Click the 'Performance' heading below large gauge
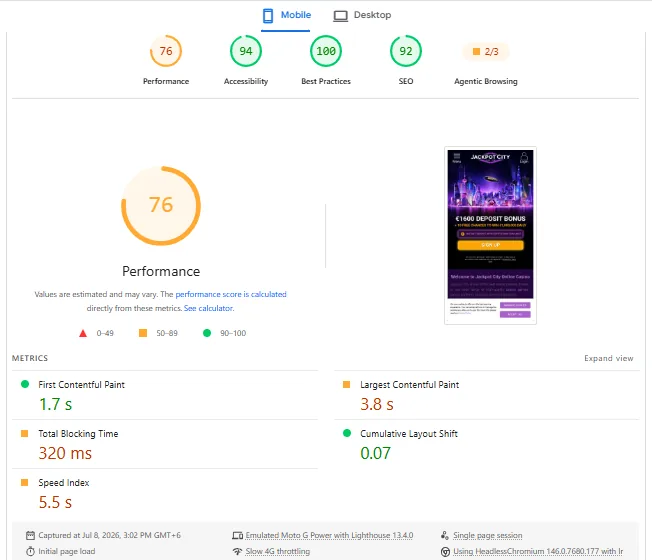652x560 pixels. (161, 271)
